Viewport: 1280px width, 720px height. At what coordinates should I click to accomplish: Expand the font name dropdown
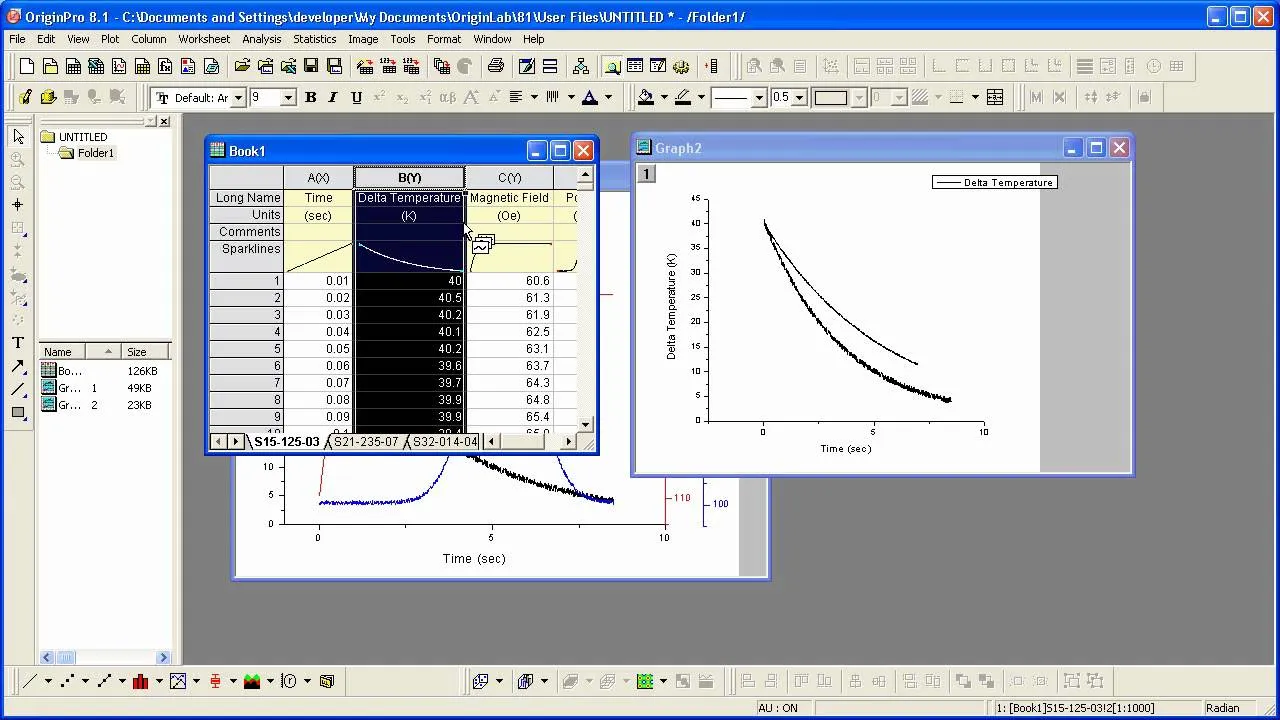[238, 97]
